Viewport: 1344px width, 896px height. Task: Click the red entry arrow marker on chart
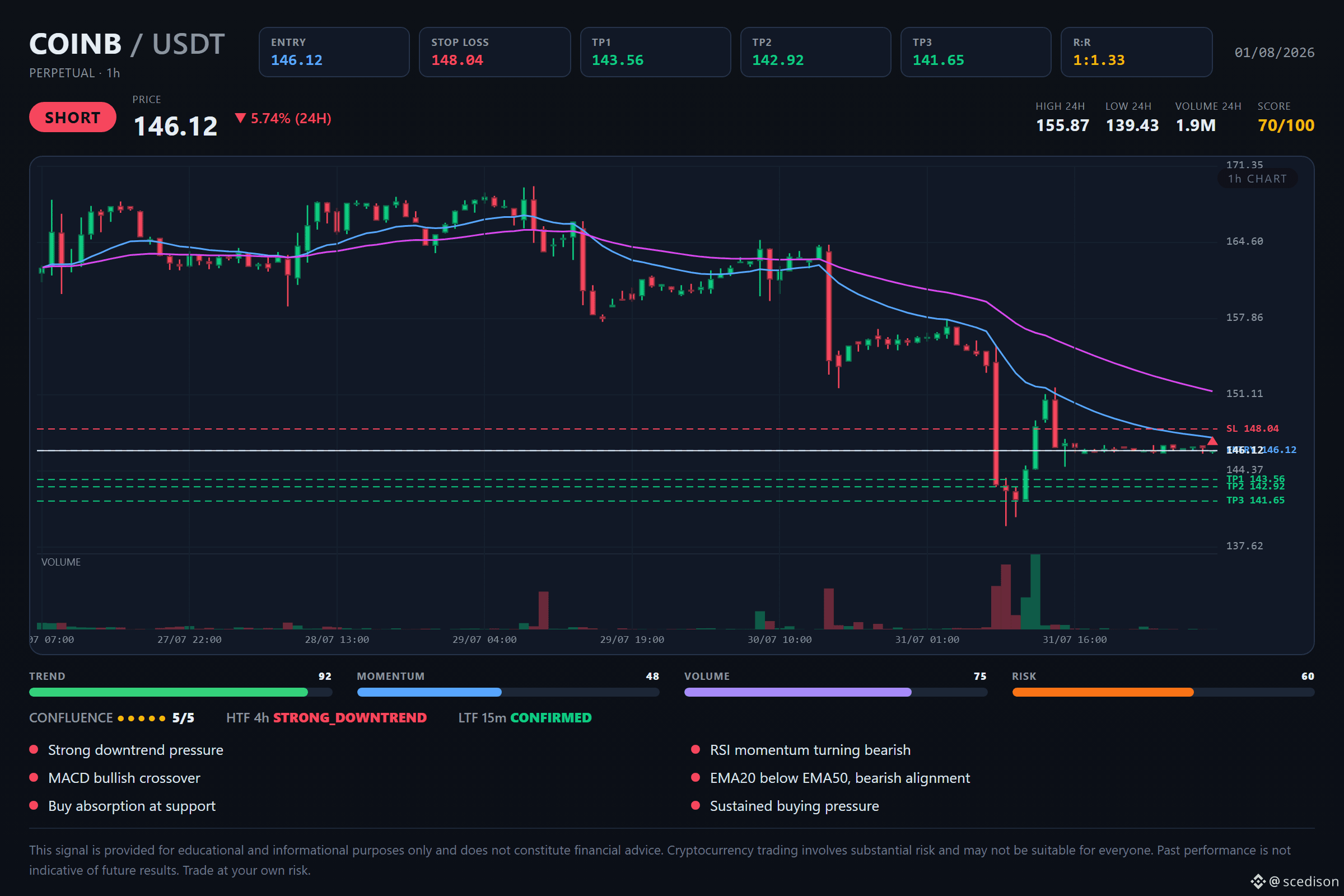tap(1212, 441)
